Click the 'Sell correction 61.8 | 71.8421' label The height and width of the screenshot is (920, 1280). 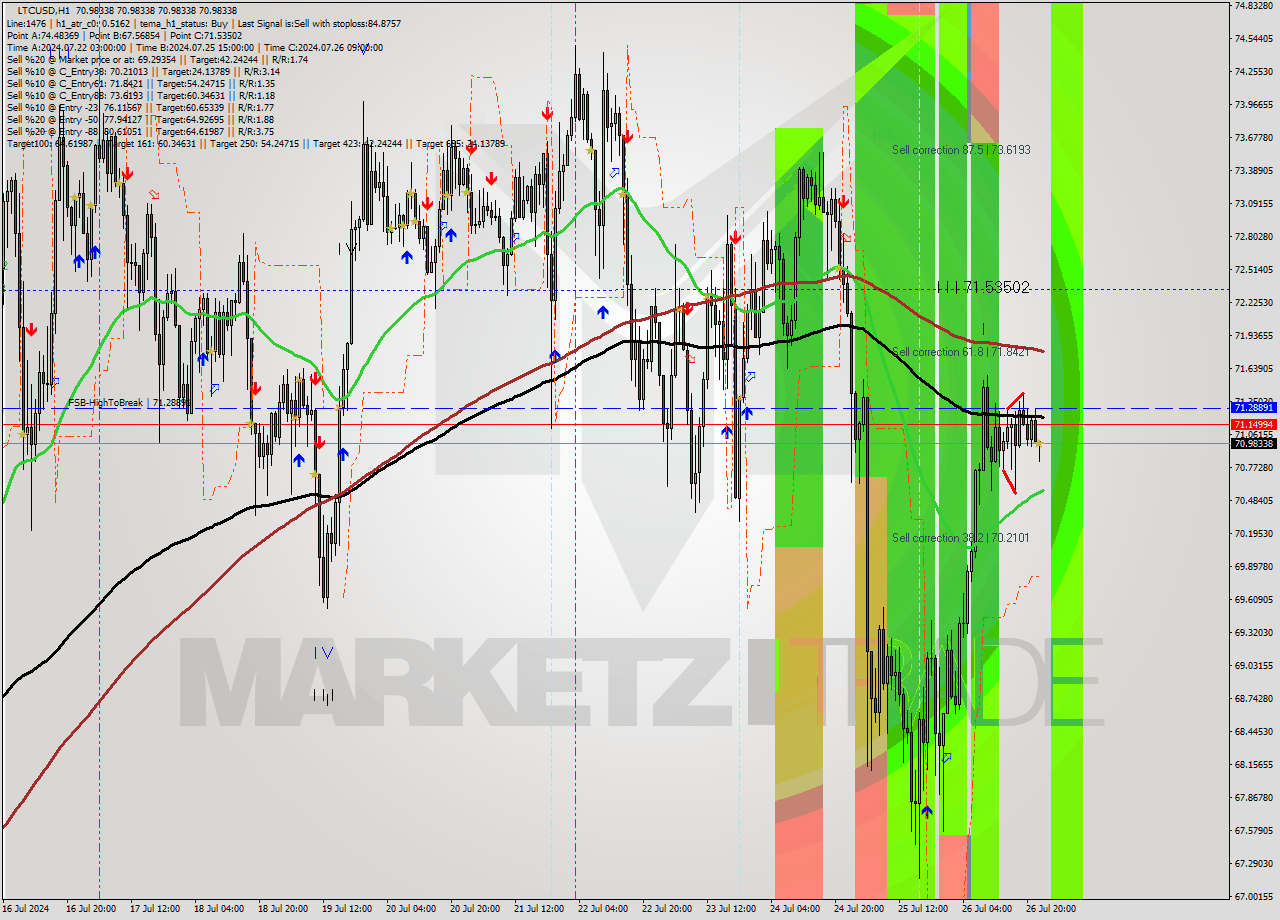click(x=961, y=352)
